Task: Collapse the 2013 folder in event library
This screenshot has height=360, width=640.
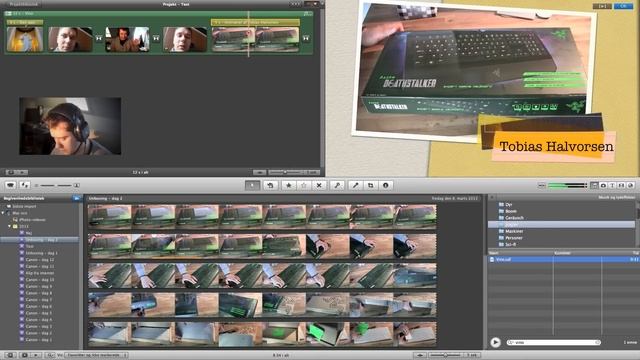Action: 9,226
